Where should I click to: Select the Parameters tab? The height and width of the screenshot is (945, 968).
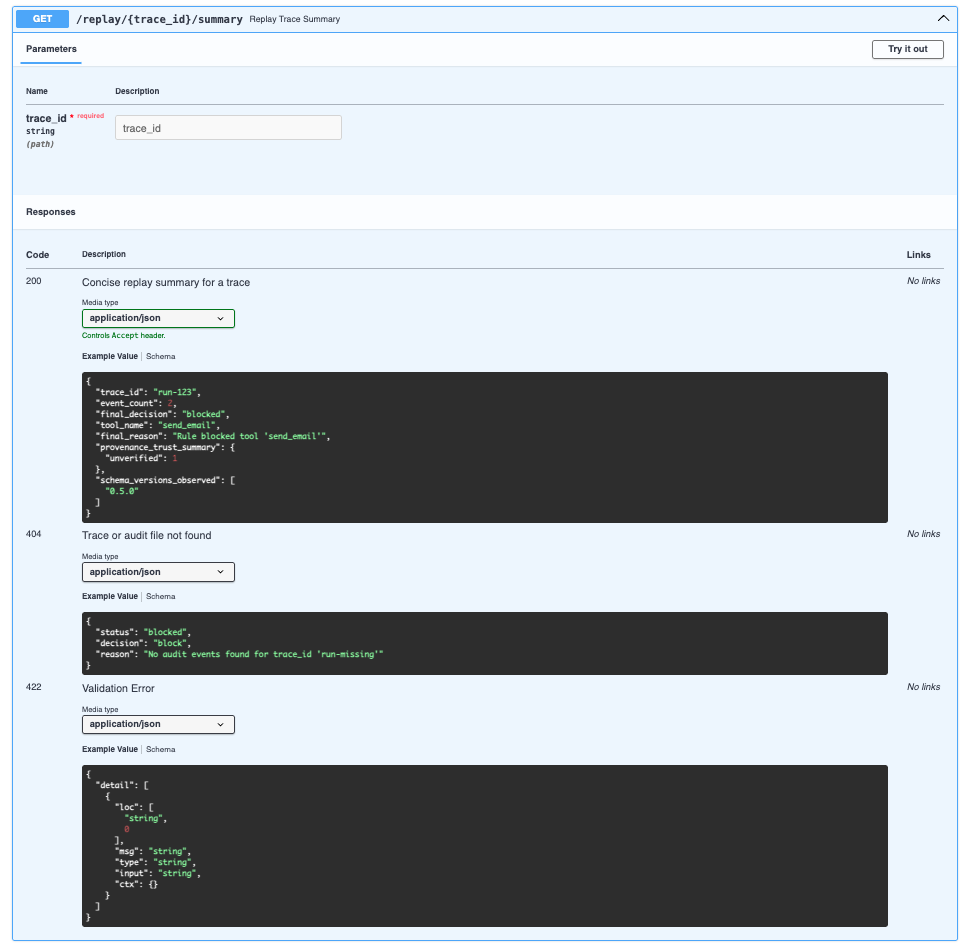click(x=51, y=49)
